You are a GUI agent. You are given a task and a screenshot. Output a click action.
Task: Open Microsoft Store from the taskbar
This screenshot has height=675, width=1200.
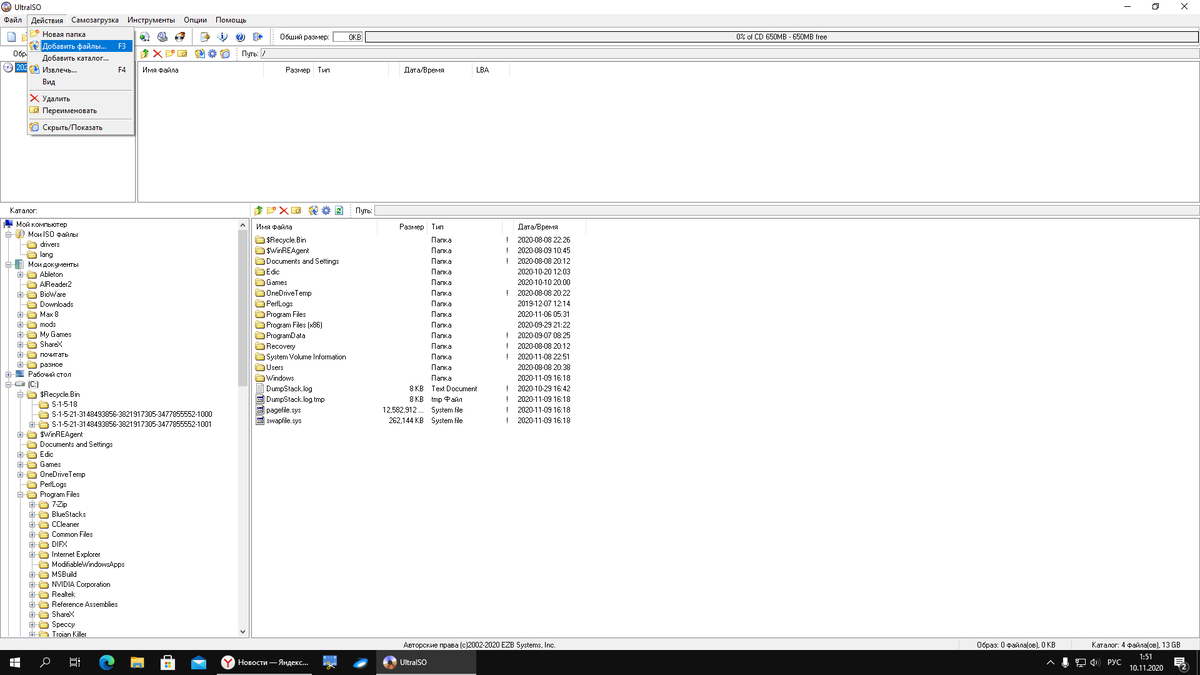tap(169, 662)
